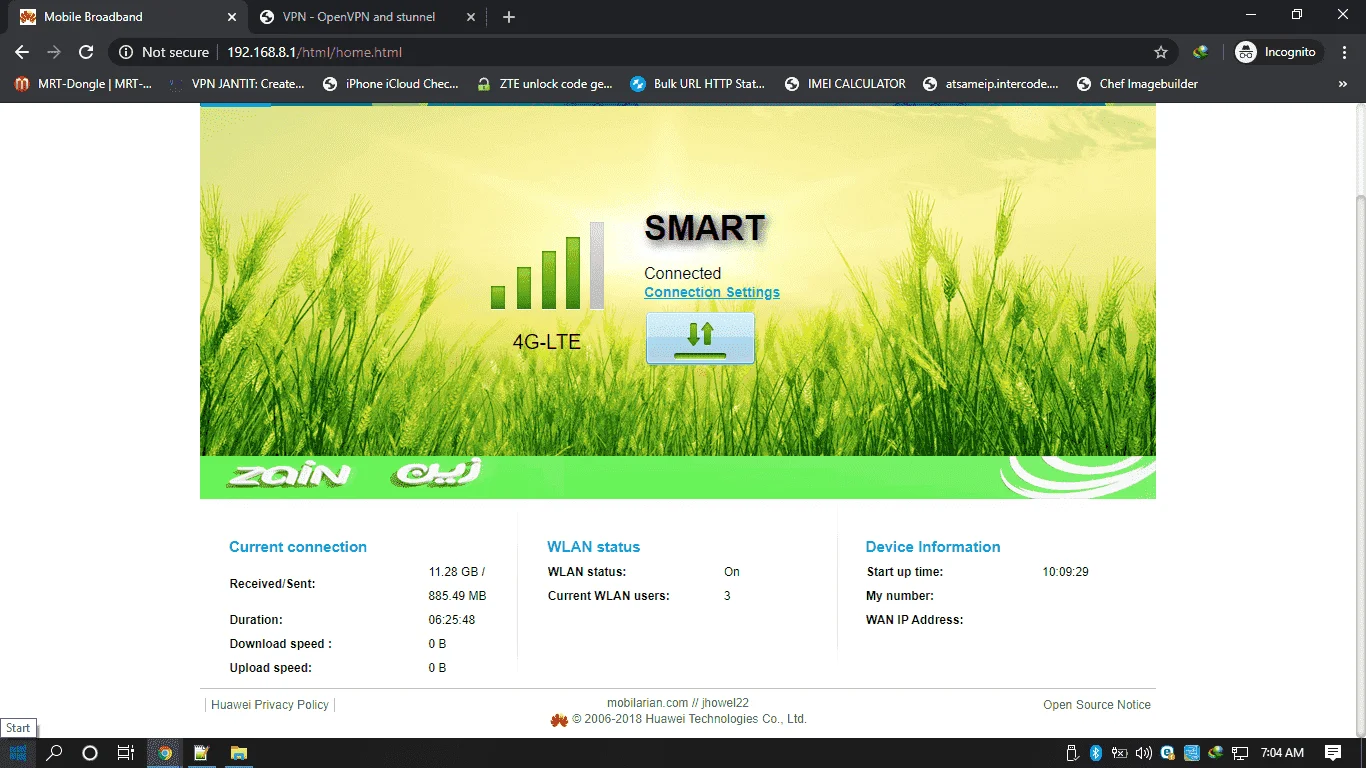Open the iPhone iCloud Check bookmark
The width and height of the screenshot is (1366, 768).
click(391, 84)
